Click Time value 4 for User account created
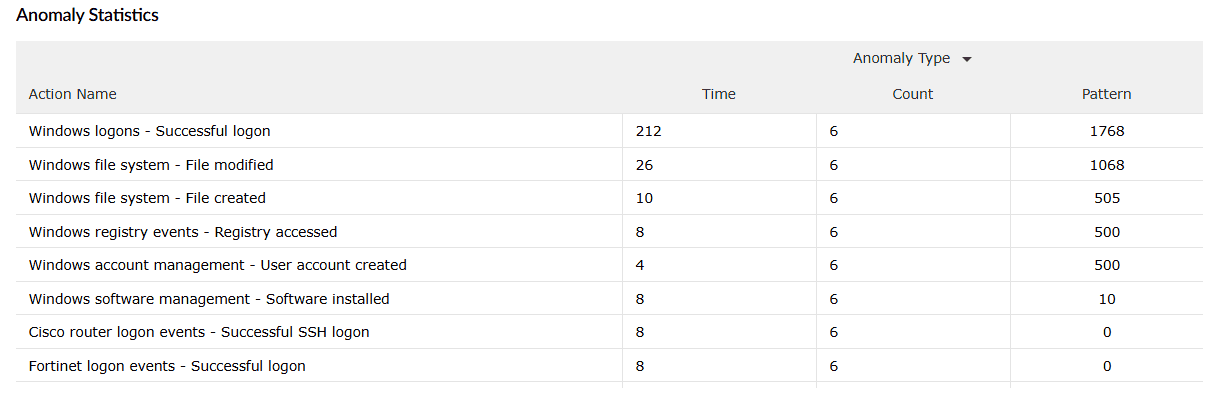The image size is (1224, 401). tap(640, 265)
